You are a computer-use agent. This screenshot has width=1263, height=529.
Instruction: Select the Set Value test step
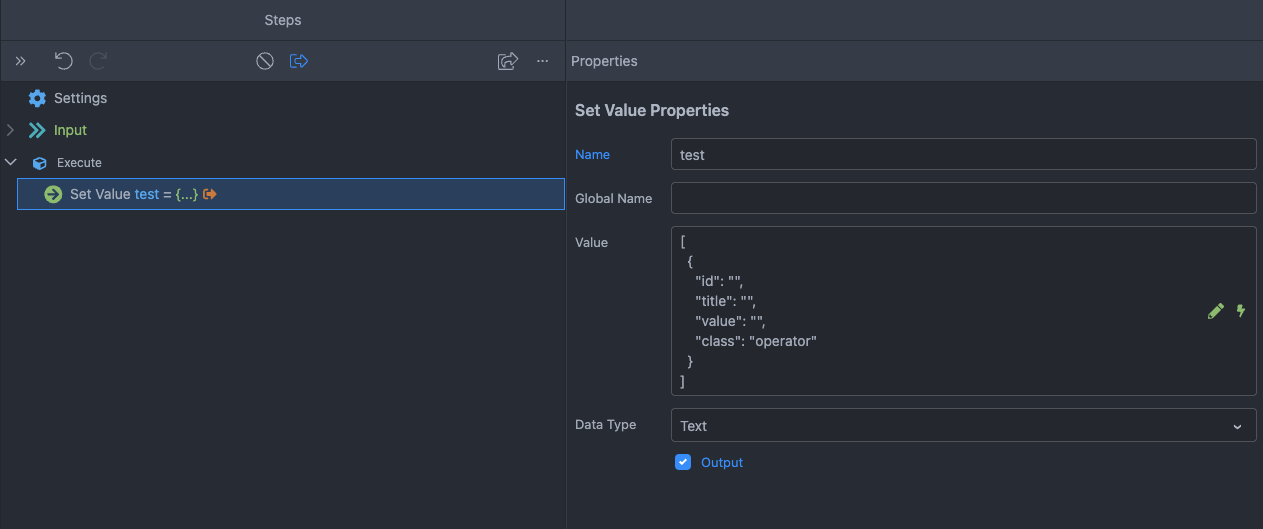291,194
